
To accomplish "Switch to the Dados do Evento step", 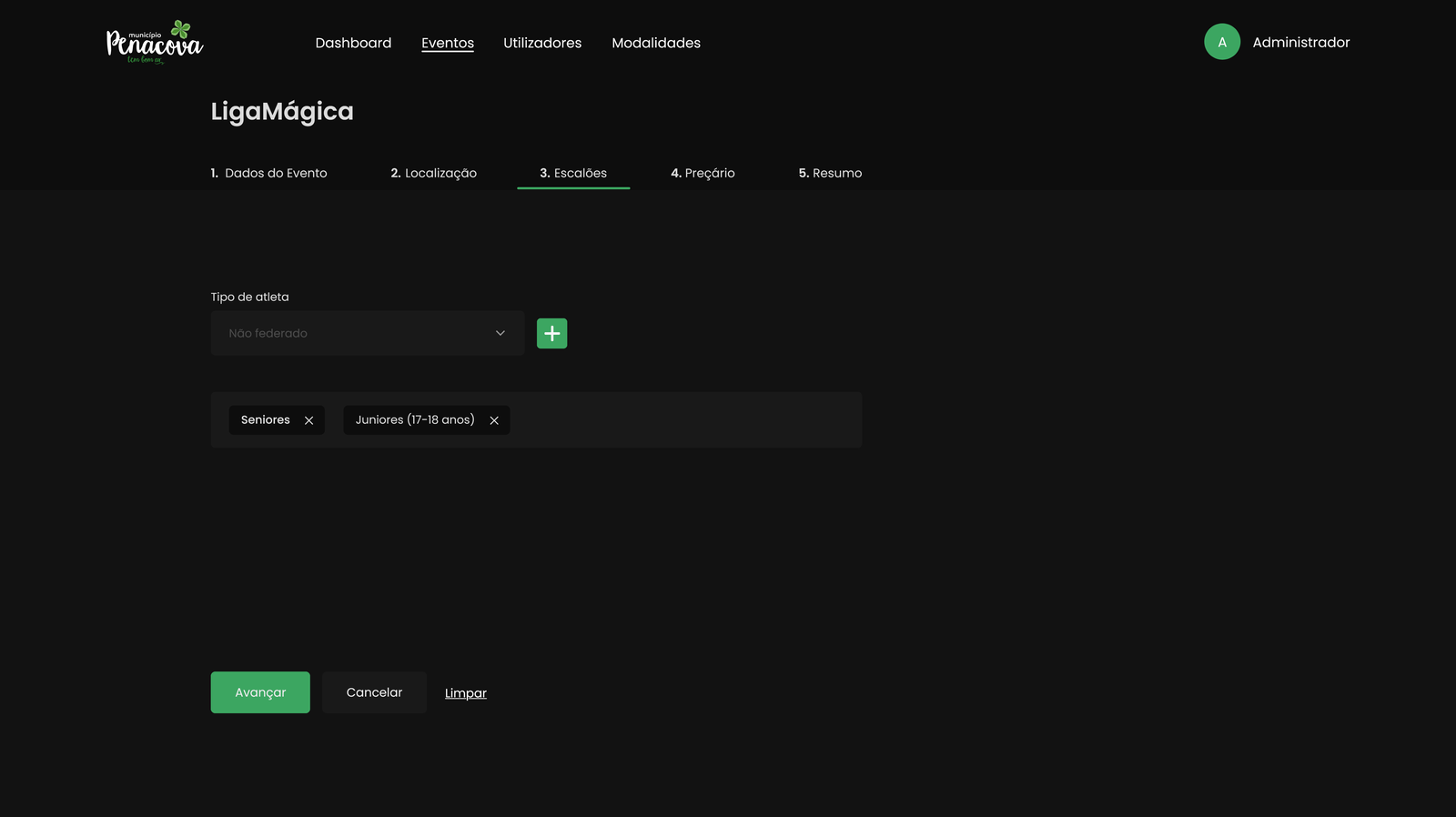I will pos(268,173).
